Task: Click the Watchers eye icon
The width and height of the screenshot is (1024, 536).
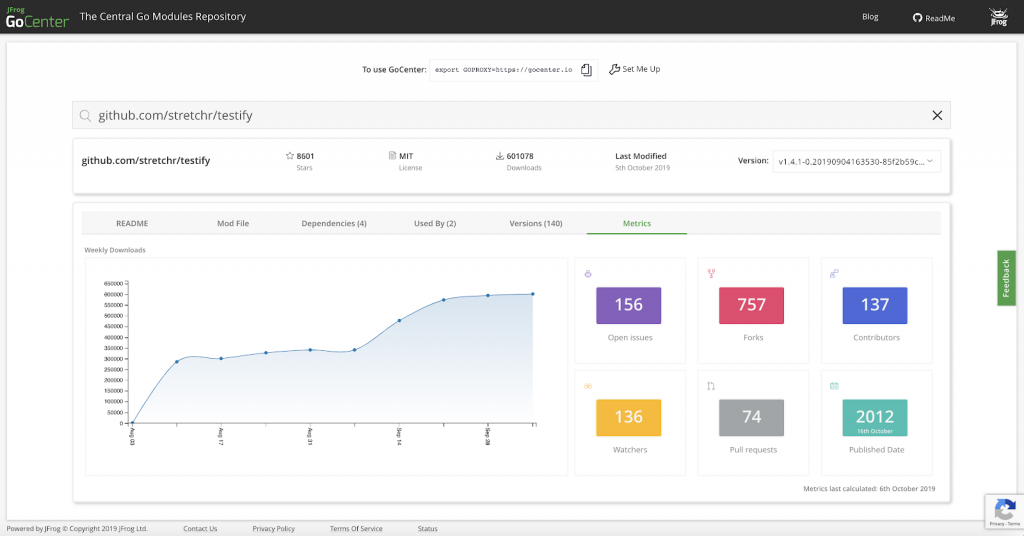Action: point(588,385)
